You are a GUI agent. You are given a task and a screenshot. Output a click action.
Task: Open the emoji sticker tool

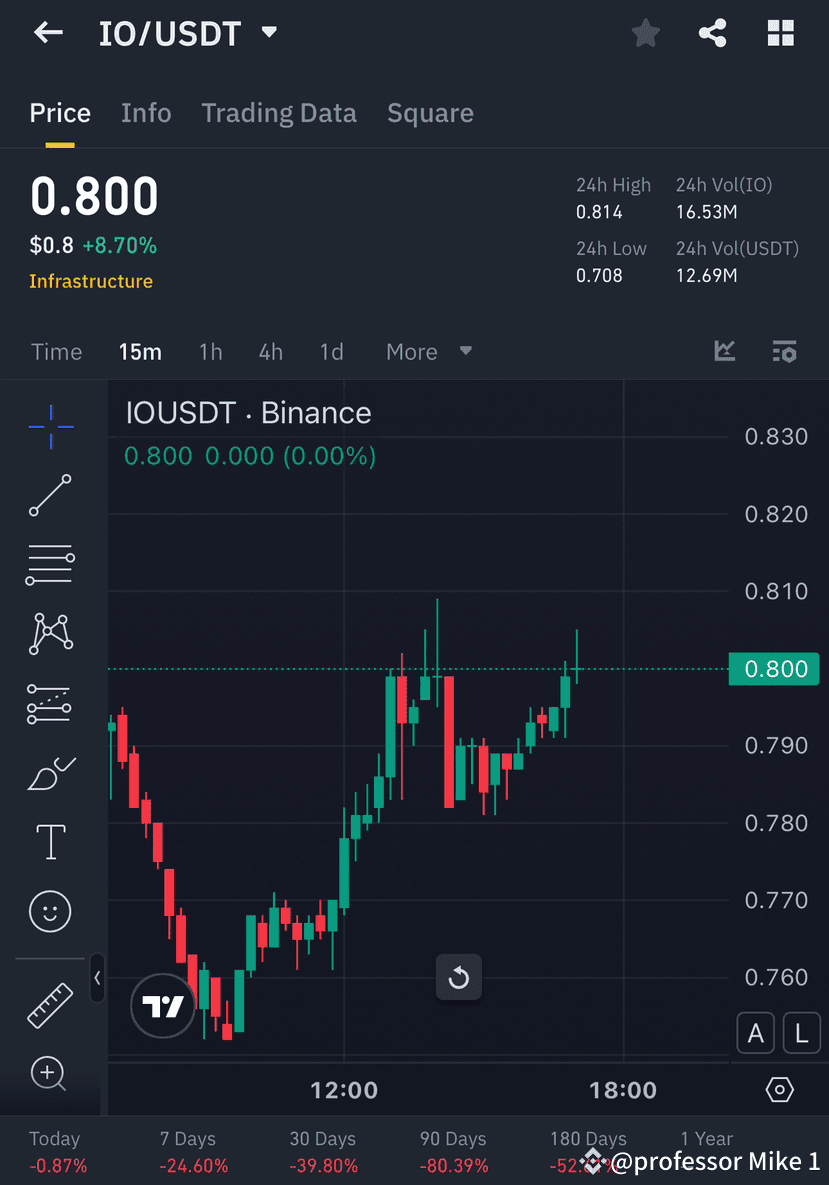click(50, 911)
